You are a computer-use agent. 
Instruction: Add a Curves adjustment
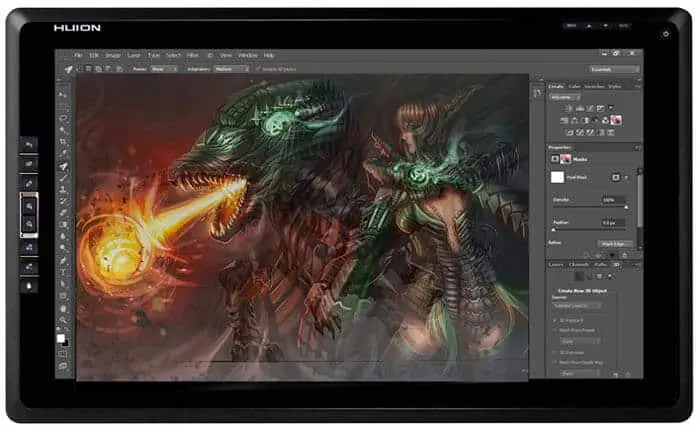590,108
